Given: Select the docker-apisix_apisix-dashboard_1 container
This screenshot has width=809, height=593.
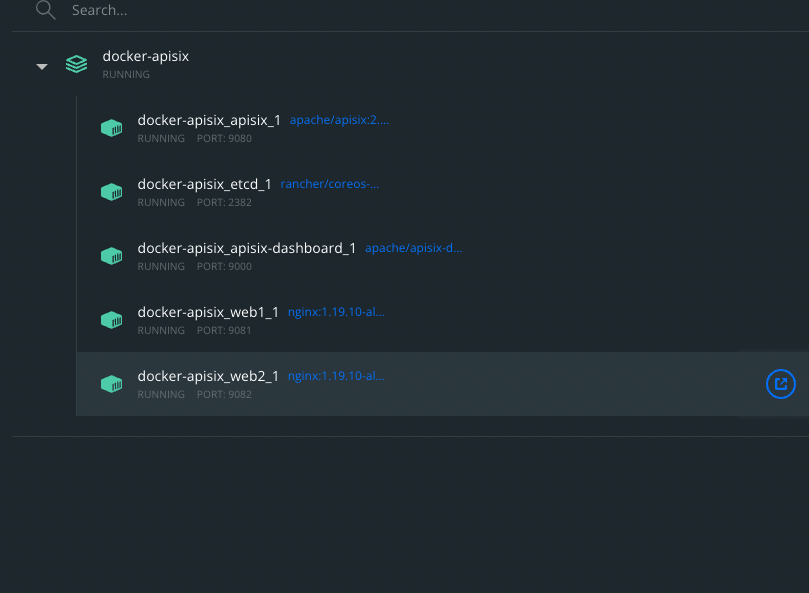Looking at the screenshot, I should coord(247,248).
